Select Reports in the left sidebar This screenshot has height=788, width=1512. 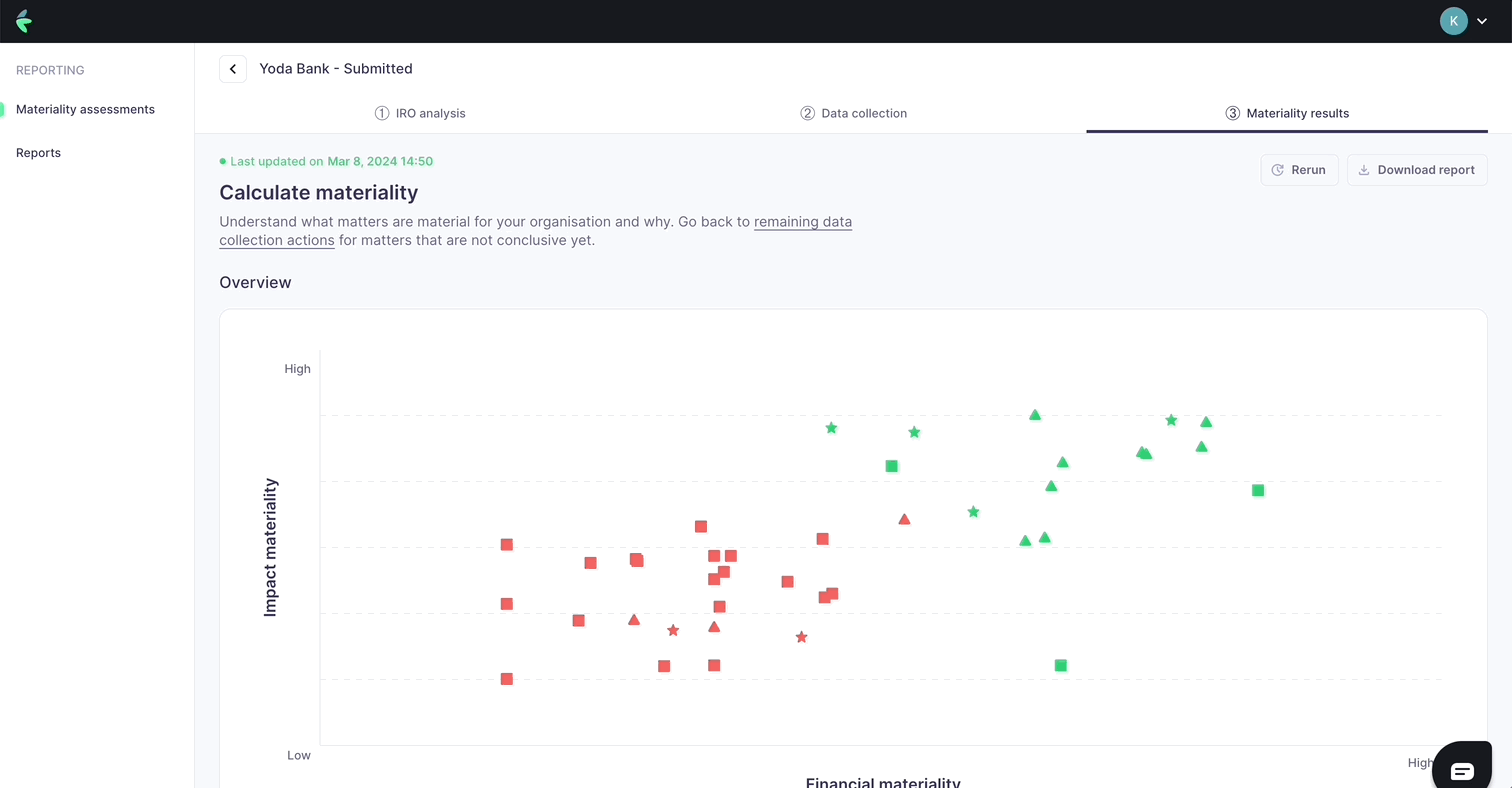pyautogui.click(x=38, y=152)
